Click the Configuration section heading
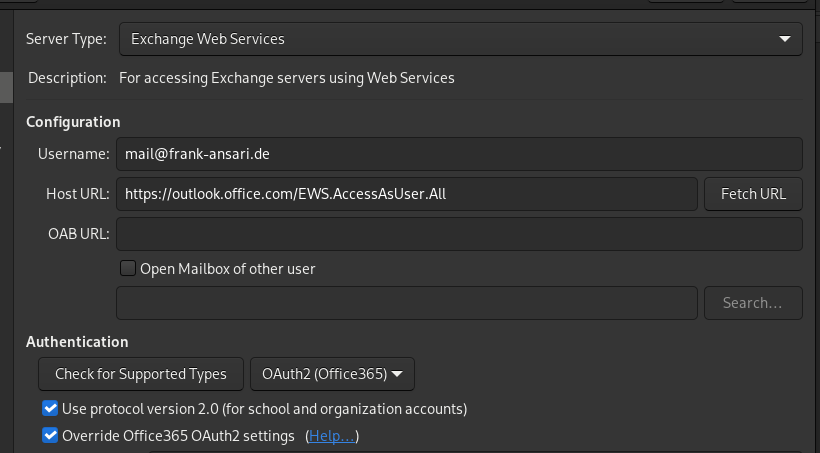This screenshot has height=453, width=820. coord(73,122)
